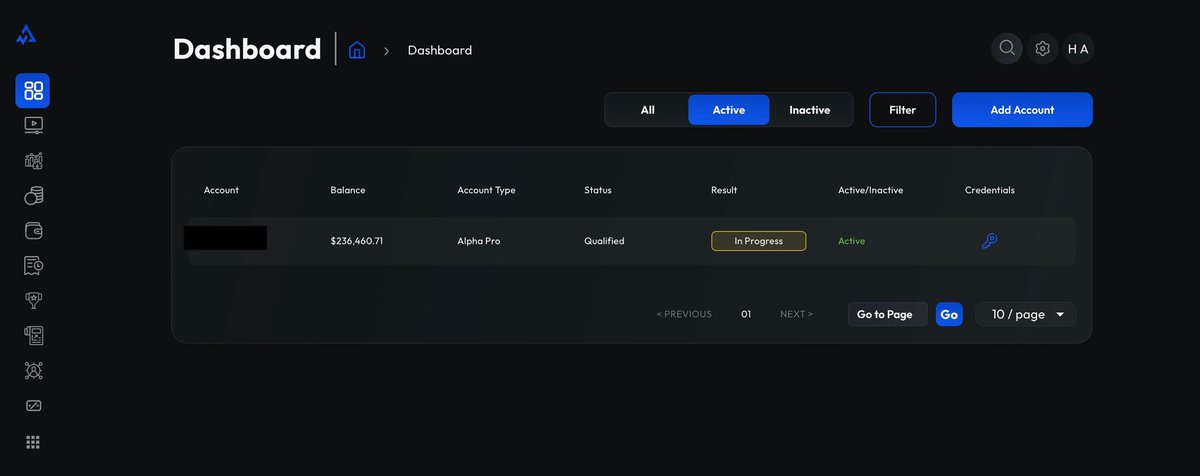Click the blue app logo in sidebar

coord(27,35)
